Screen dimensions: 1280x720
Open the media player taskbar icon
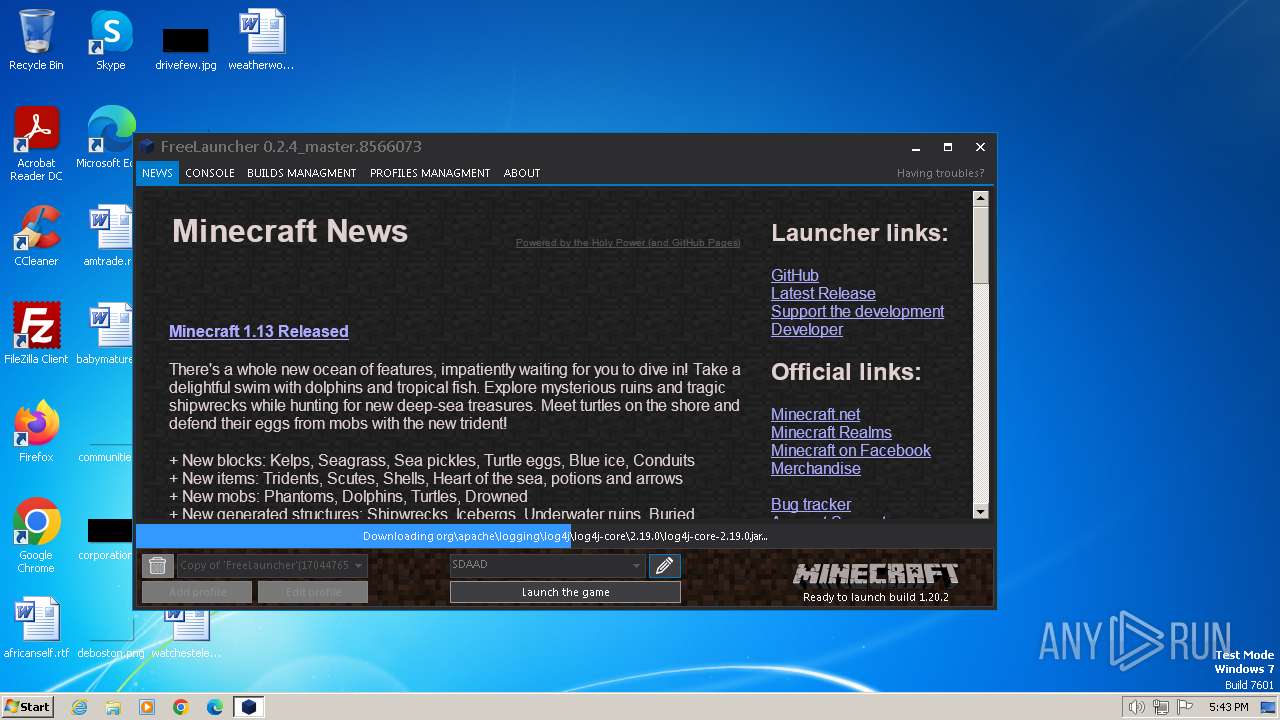point(147,707)
